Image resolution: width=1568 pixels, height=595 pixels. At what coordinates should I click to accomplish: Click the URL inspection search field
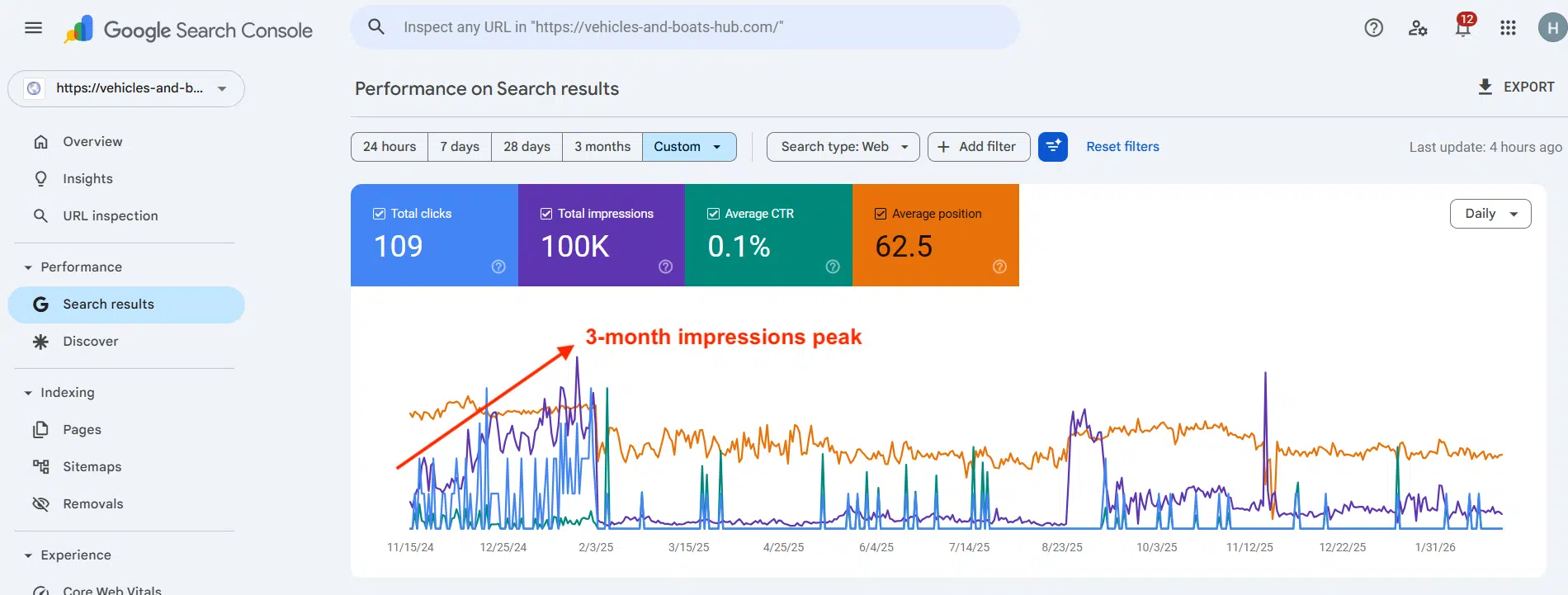[x=685, y=27]
